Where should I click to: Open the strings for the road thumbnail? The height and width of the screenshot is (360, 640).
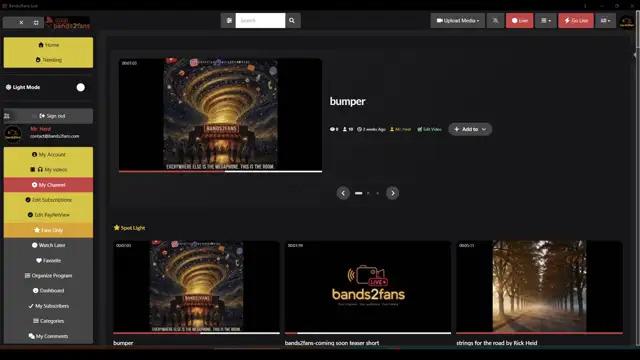coord(539,286)
